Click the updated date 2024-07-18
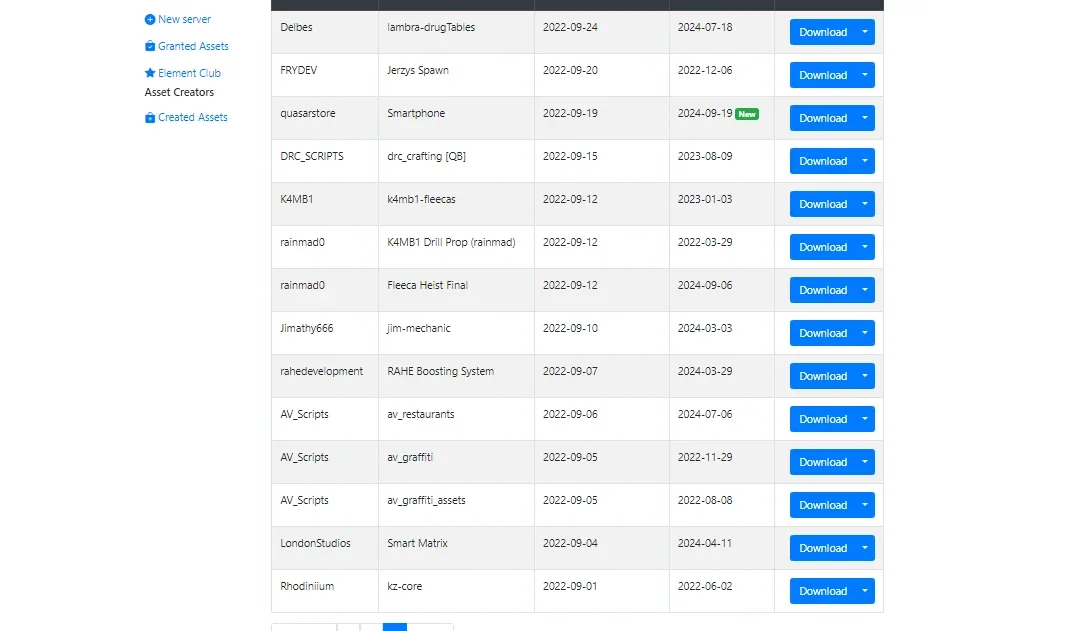 (x=705, y=27)
